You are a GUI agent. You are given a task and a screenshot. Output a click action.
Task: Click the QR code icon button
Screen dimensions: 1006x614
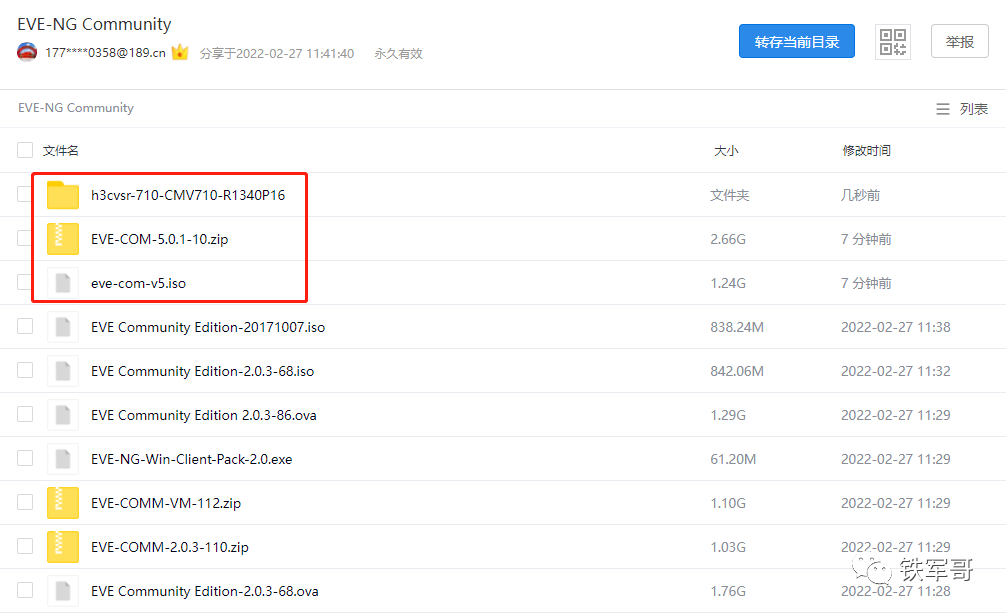892,42
